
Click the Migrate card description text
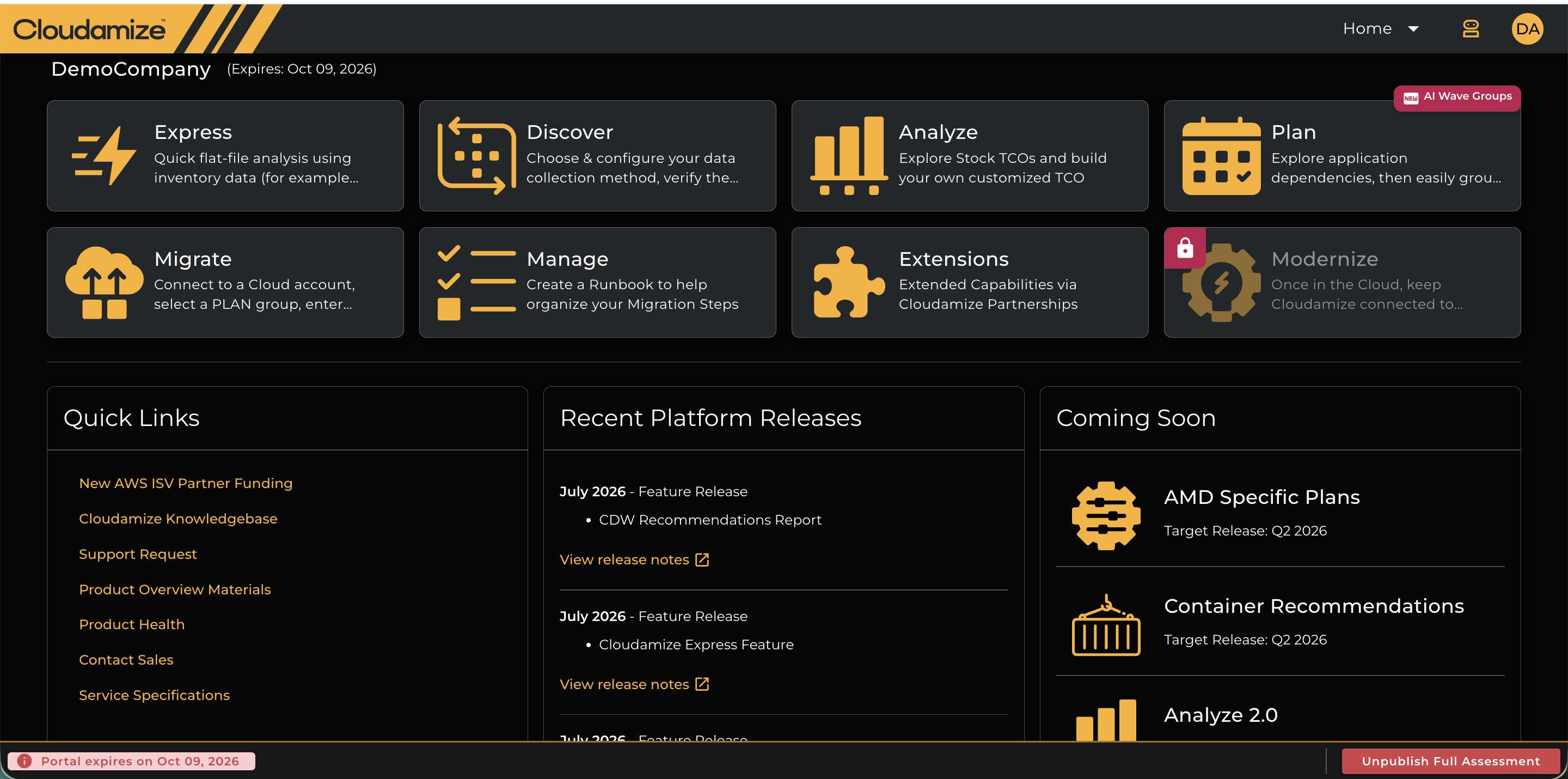pyautogui.click(x=254, y=294)
